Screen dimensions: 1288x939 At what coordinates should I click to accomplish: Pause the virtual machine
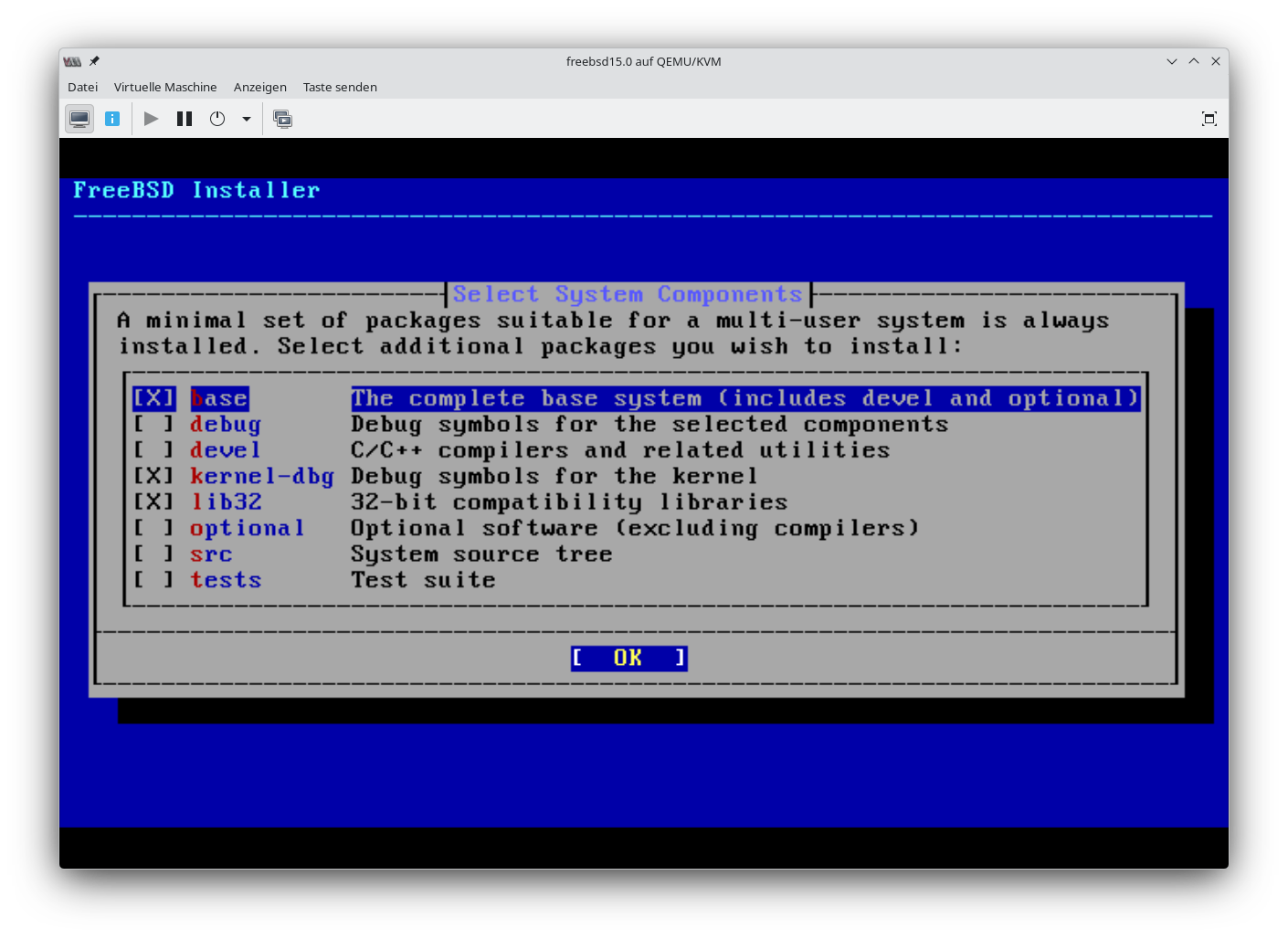pos(185,119)
